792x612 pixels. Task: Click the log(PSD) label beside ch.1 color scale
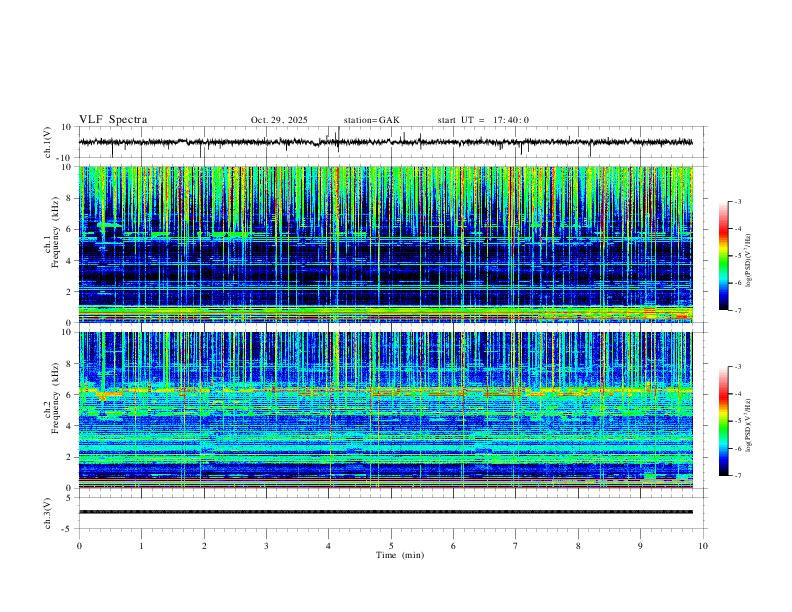[x=749, y=260]
